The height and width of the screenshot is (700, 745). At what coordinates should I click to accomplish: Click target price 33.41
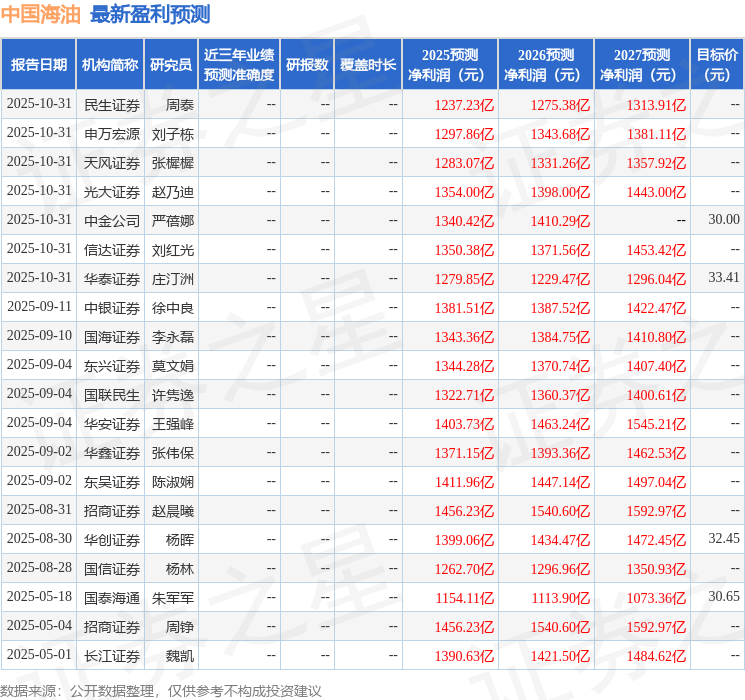tap(724, 277)
